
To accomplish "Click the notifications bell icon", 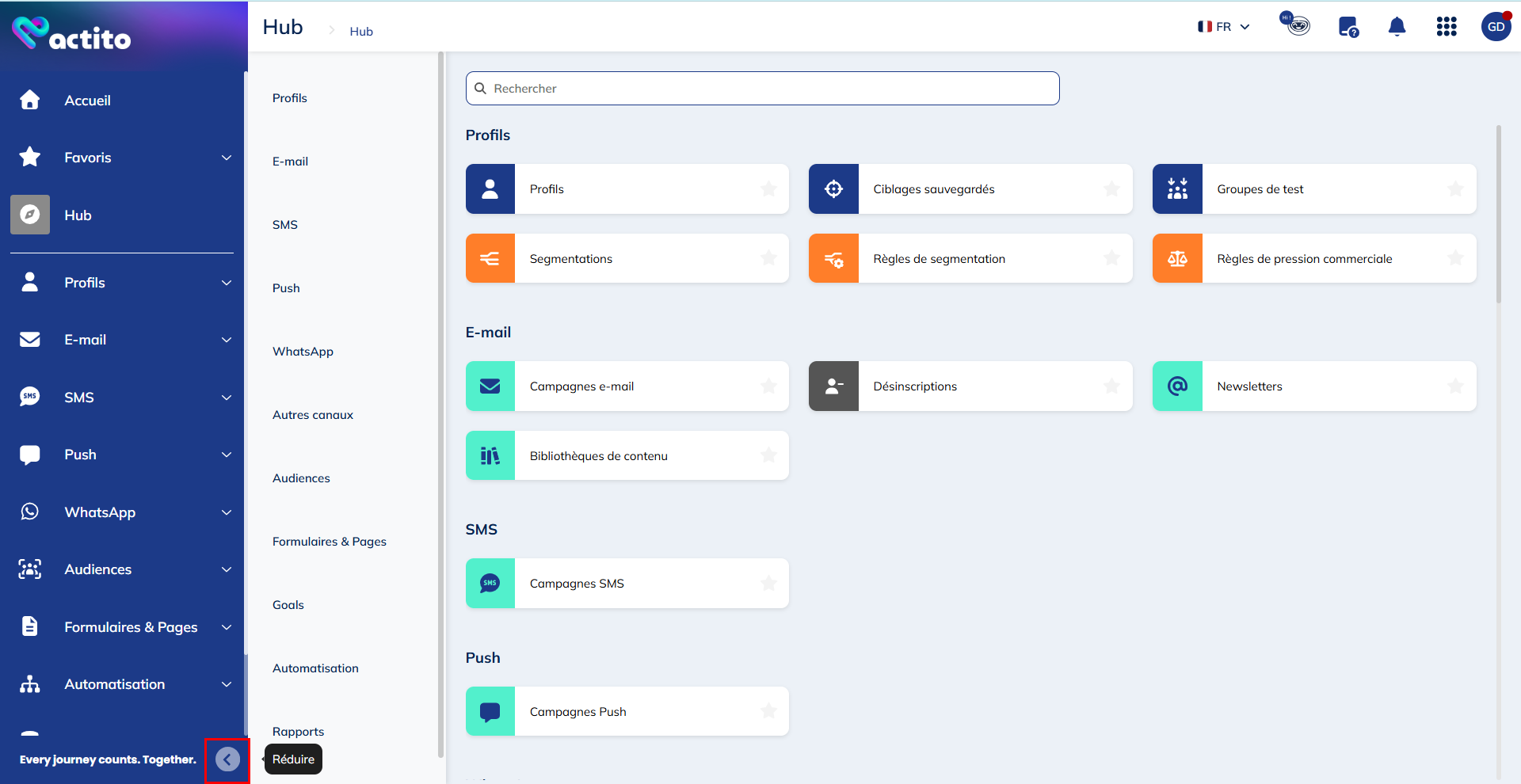I will click(1397, 27).
